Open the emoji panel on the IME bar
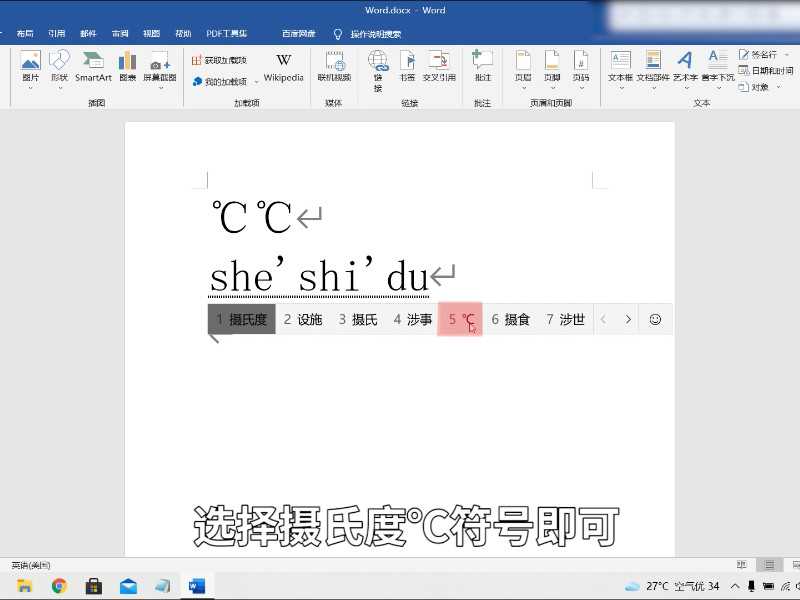The width and height of the screenshot is (800, 600). (656, 319)
